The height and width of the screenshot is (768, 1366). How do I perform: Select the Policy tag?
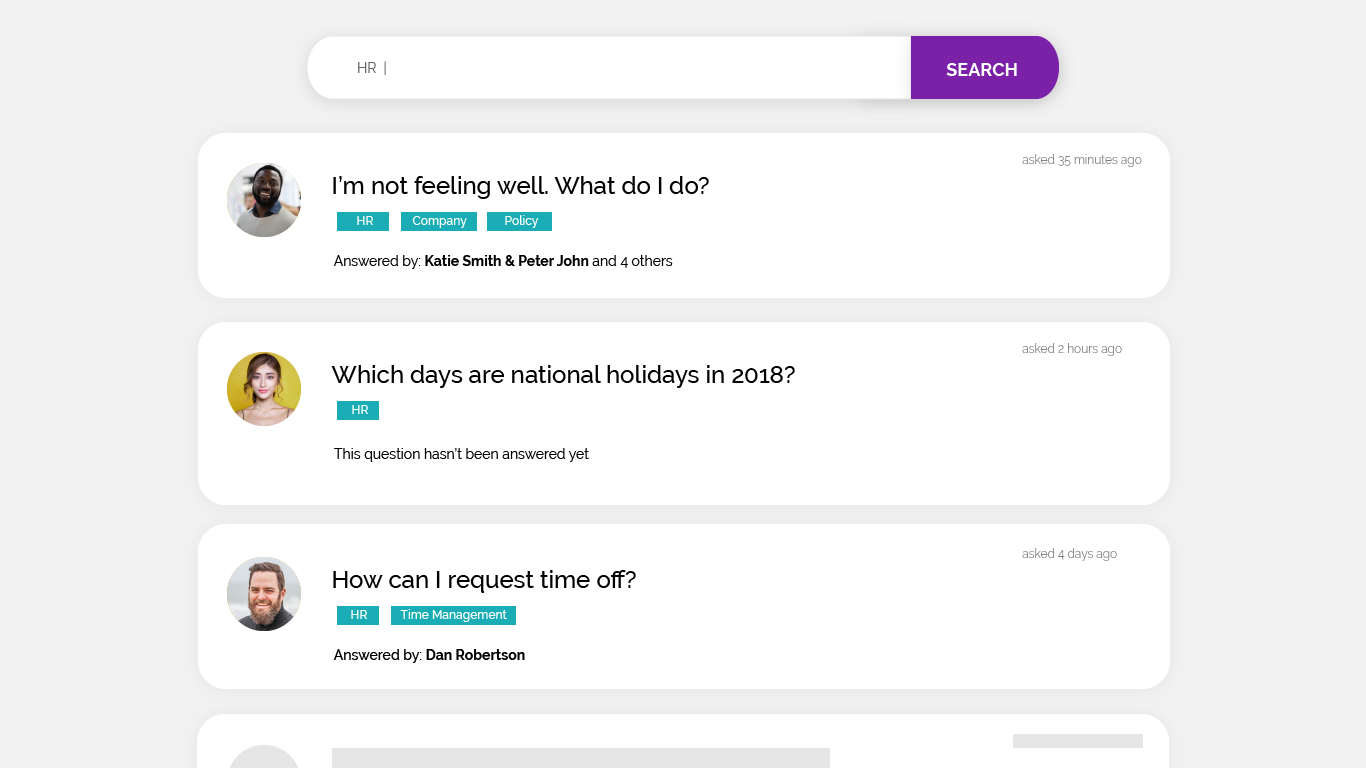519,221
